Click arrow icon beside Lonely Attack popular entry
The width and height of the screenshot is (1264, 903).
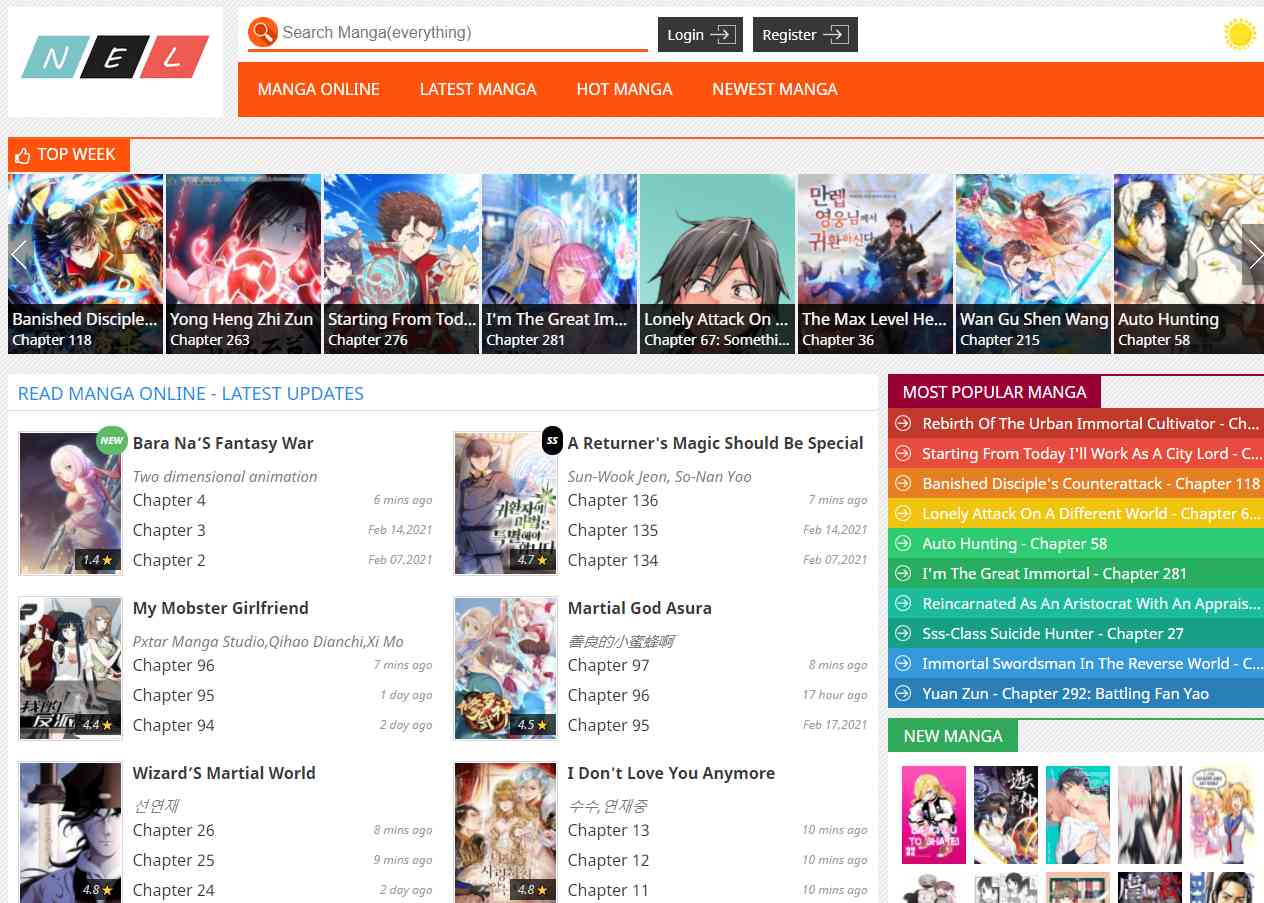tap(903, 513)
